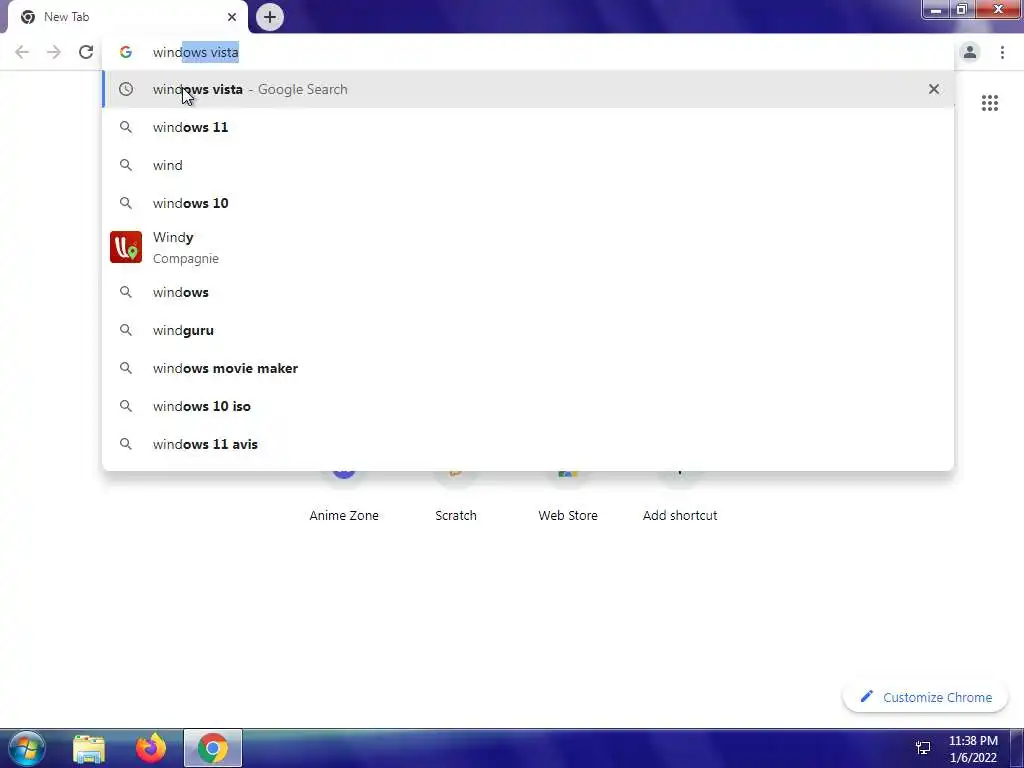Launch Firefox from the taskbar

point(151,748)
